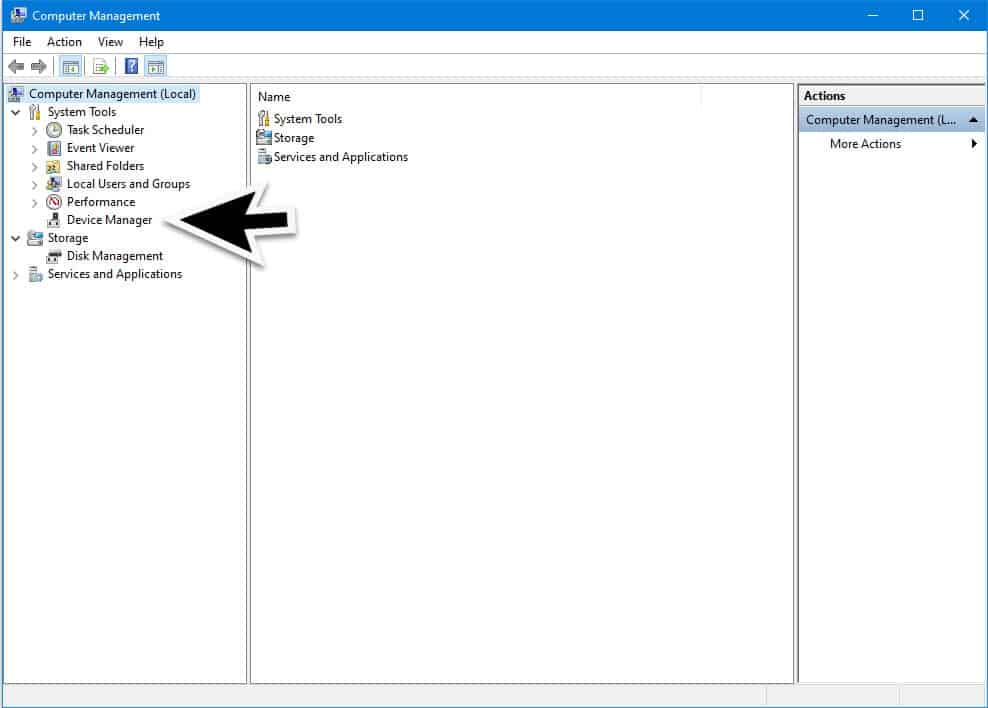The width and height of the screenshot is (988, 708).
Task: Open the View menu
Action: [110, 42]
